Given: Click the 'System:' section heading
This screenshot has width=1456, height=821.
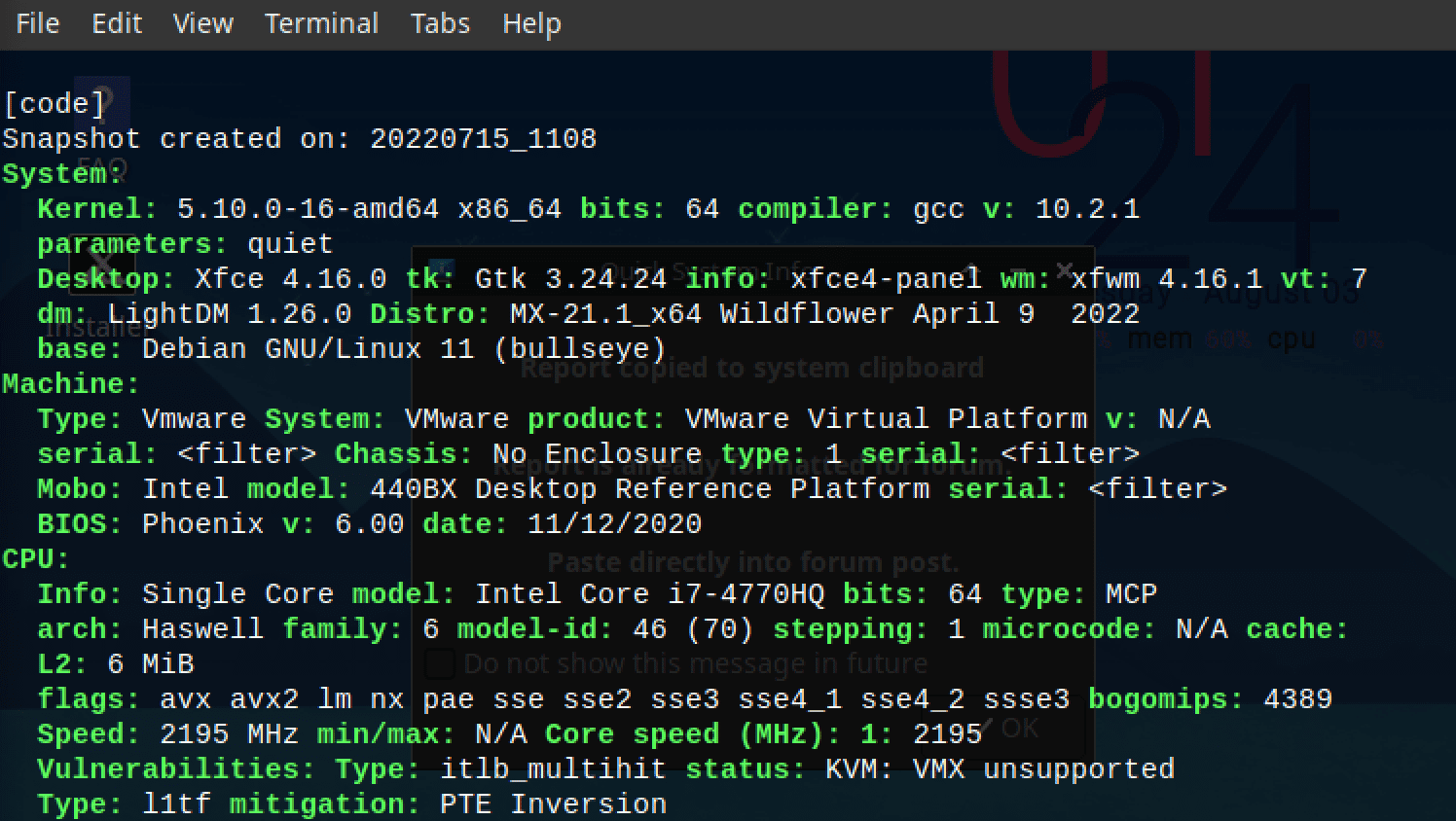Looking at the screenshot, I should point(63,174).
